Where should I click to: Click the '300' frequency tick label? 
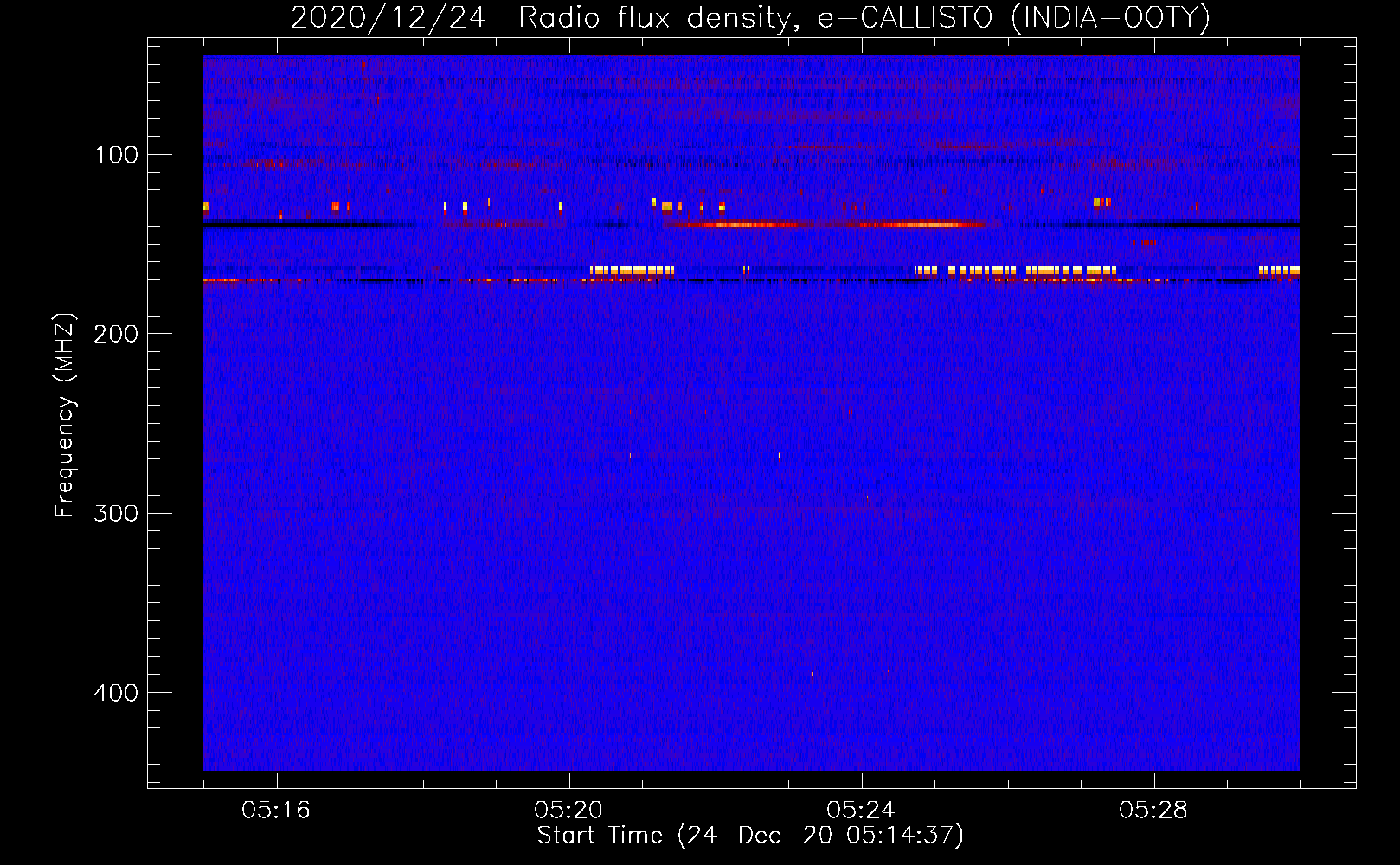click(x=116, y=514)
